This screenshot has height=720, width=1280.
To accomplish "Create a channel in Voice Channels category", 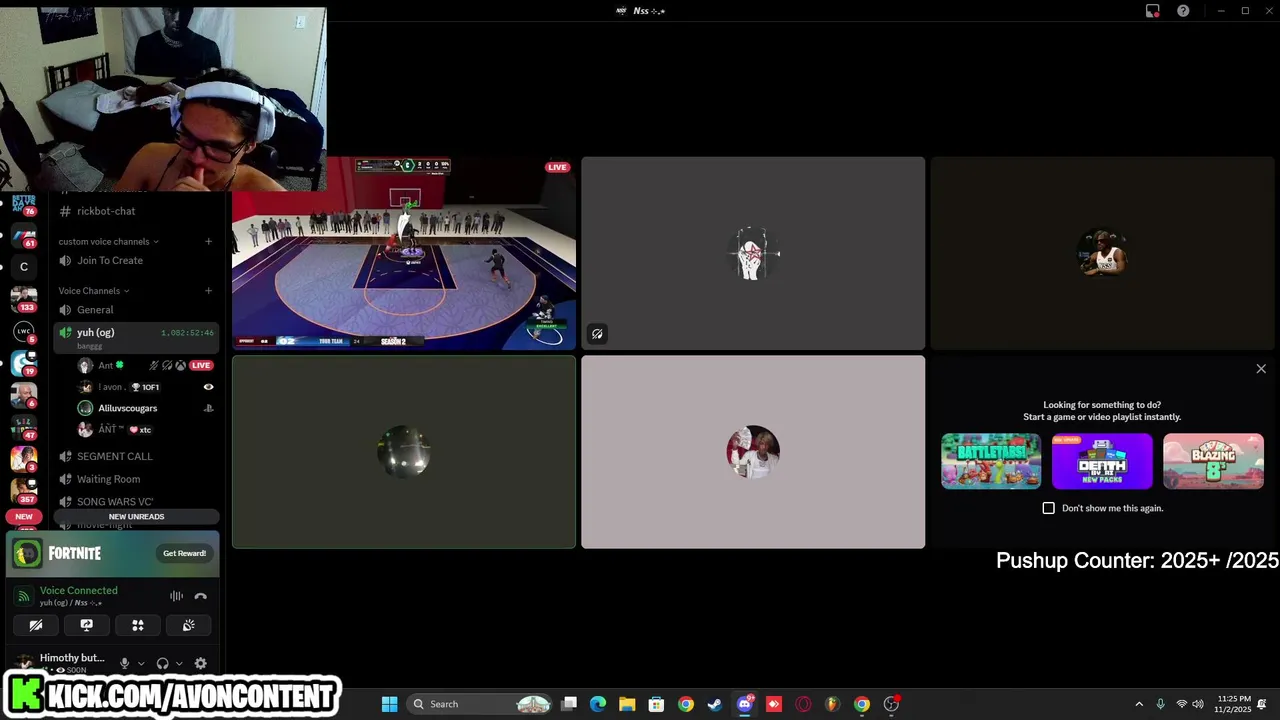I will coord(208,291).
